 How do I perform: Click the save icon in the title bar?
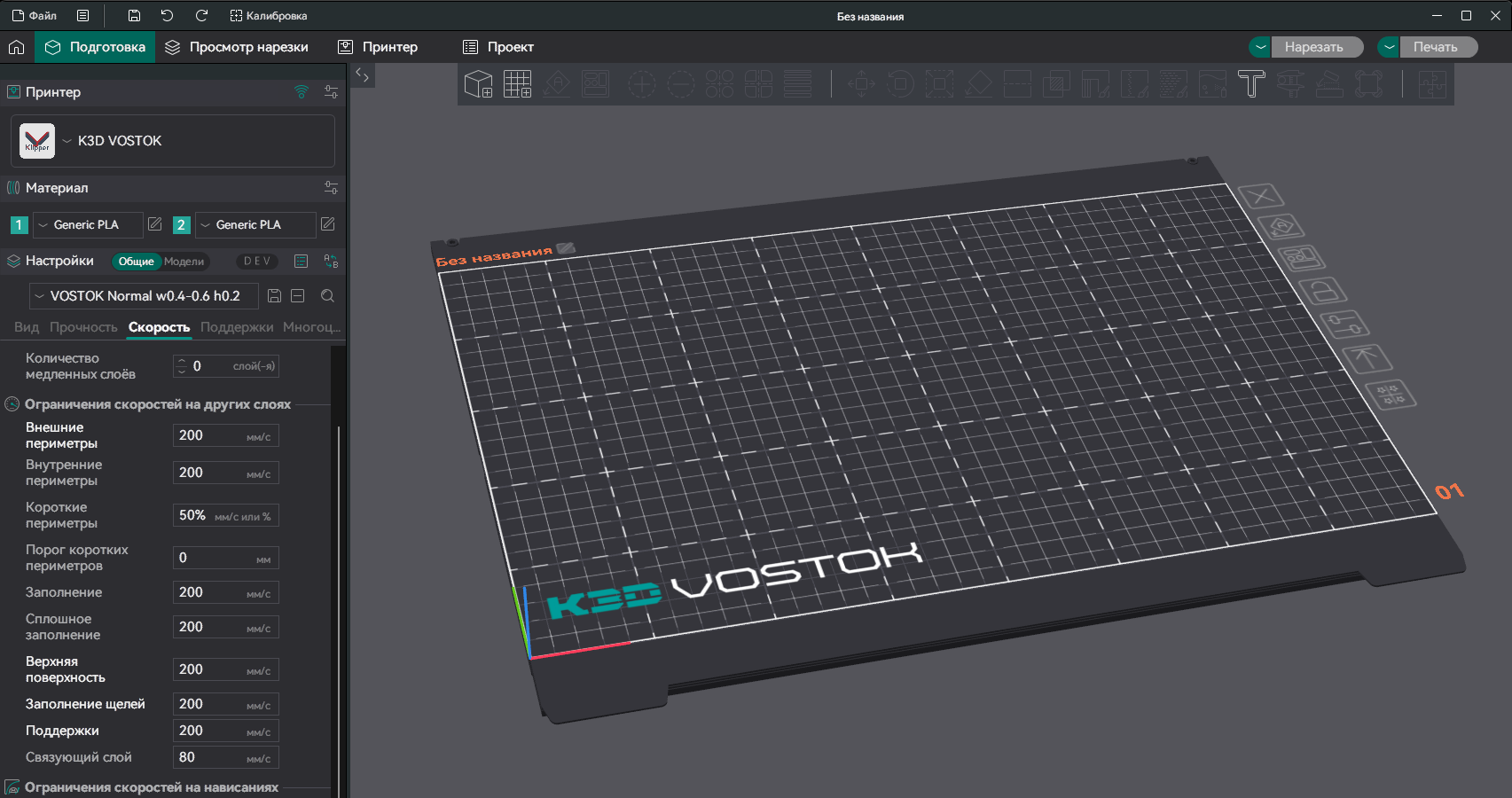[x=134, y=16]
